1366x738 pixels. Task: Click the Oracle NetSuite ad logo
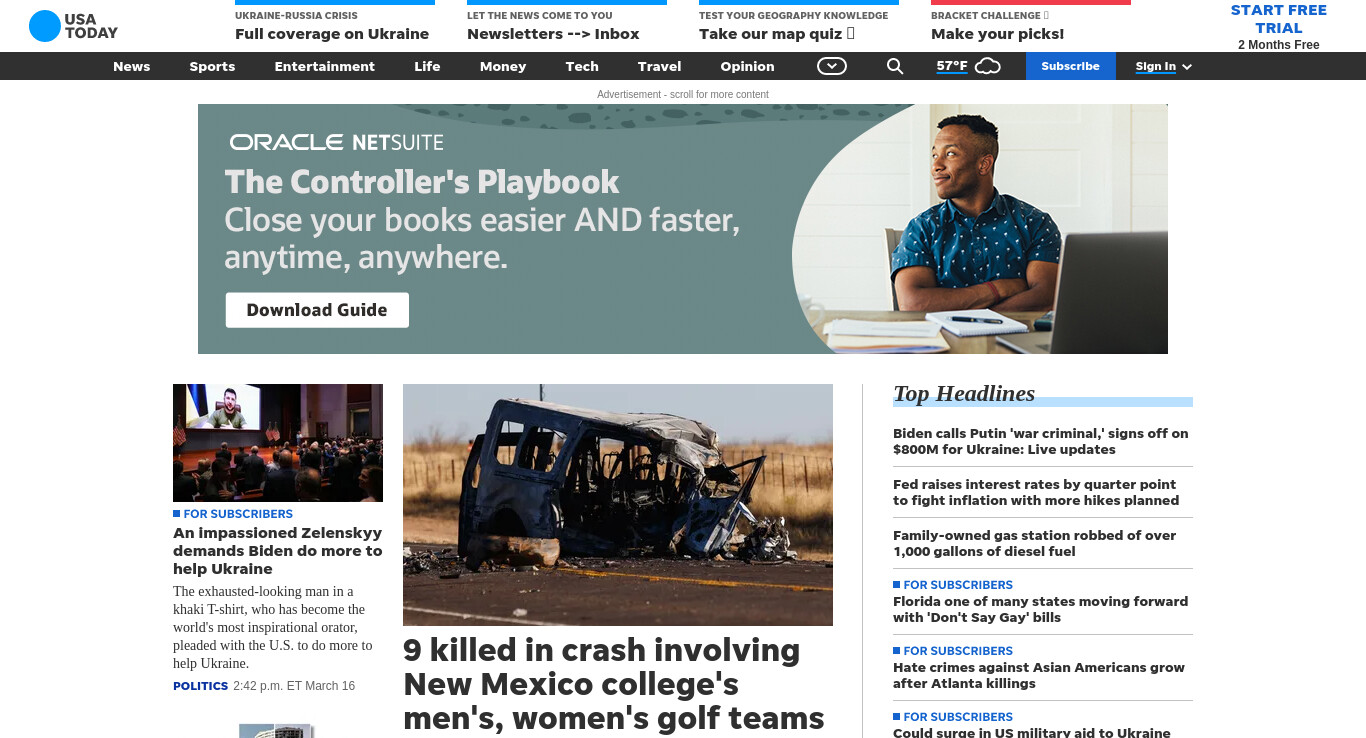[336, 142]
